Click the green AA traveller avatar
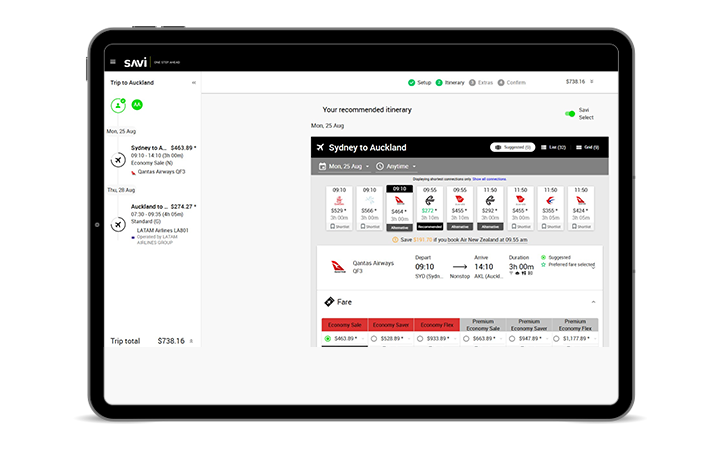The height and width of the screenshot is (450, 720). 137,104
